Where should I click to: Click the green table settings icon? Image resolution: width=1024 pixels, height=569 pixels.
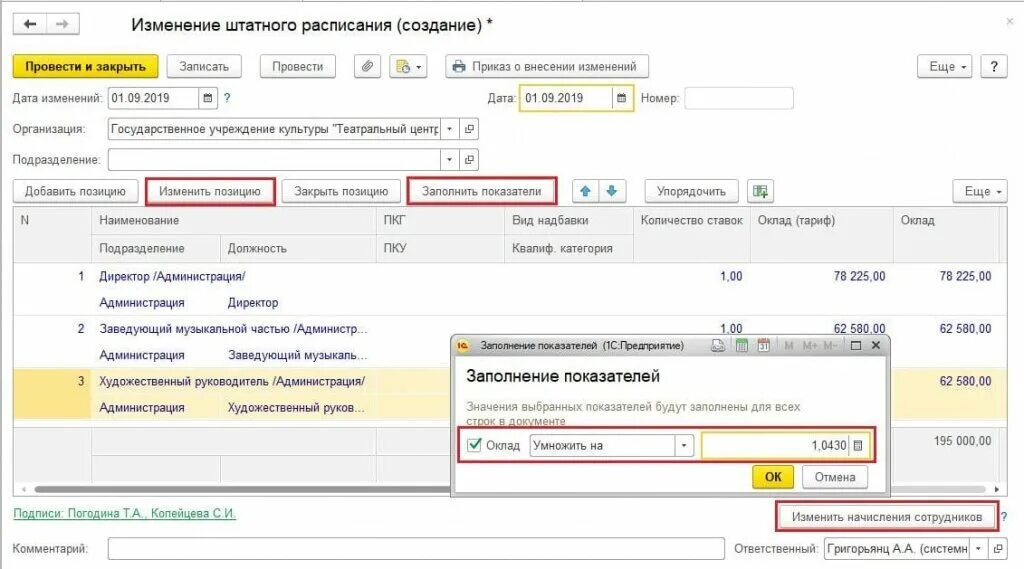(x=760, y=191)
